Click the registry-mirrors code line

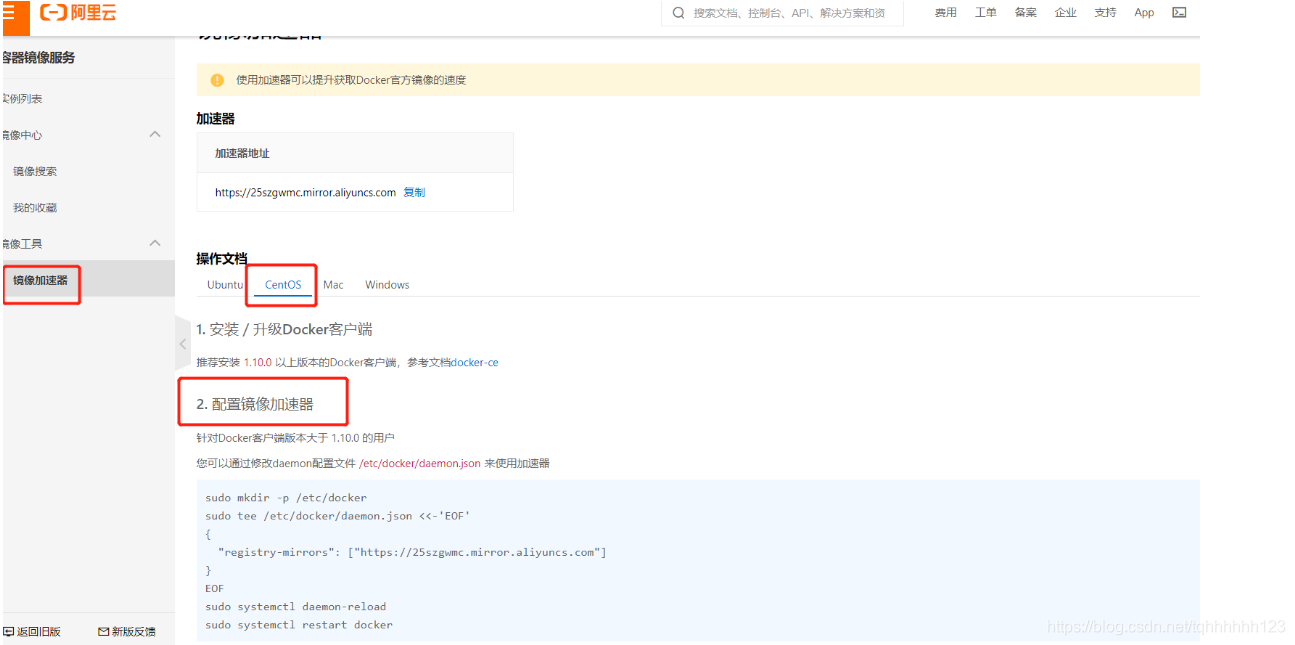coord(412,552)
